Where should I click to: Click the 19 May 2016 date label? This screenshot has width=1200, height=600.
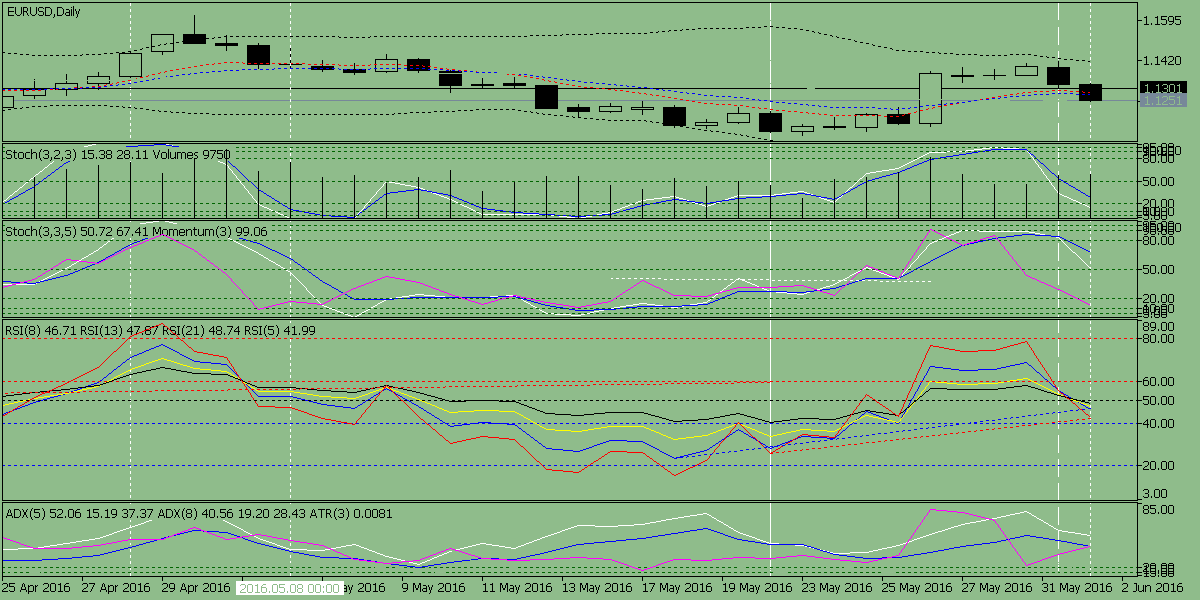[756, 589]
